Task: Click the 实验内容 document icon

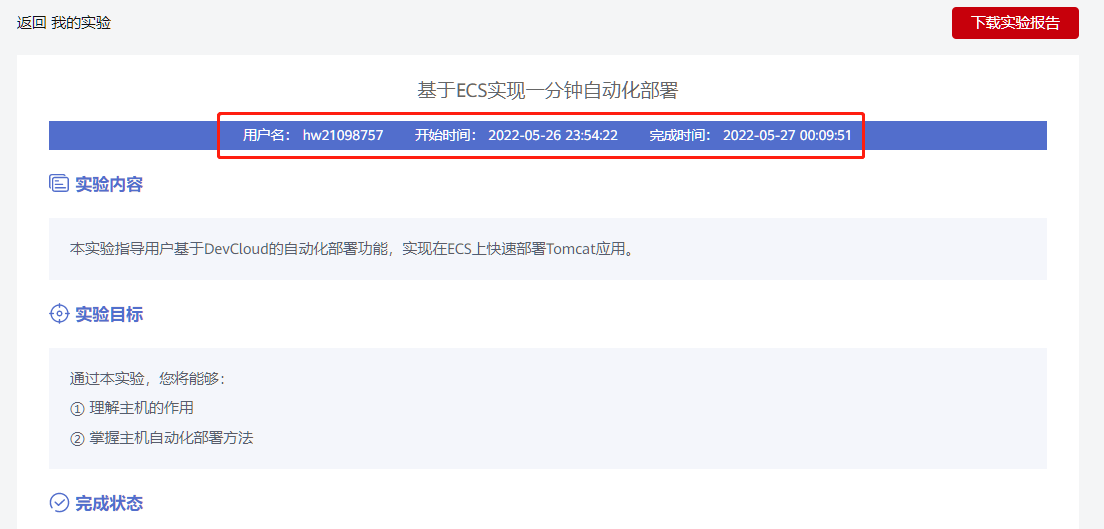Action: [x=59, y=184]
